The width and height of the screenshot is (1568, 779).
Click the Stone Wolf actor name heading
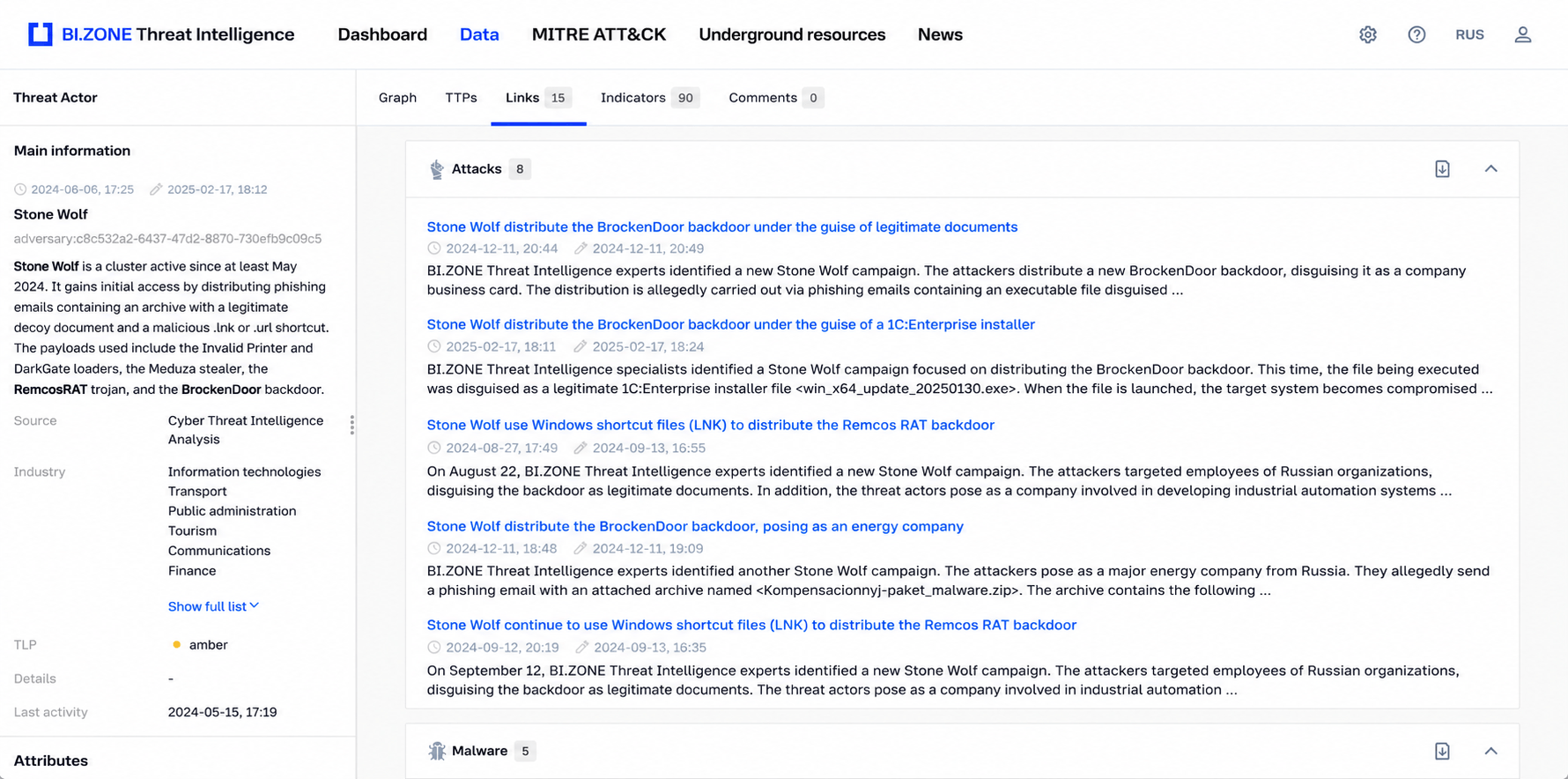coord(51,214)
